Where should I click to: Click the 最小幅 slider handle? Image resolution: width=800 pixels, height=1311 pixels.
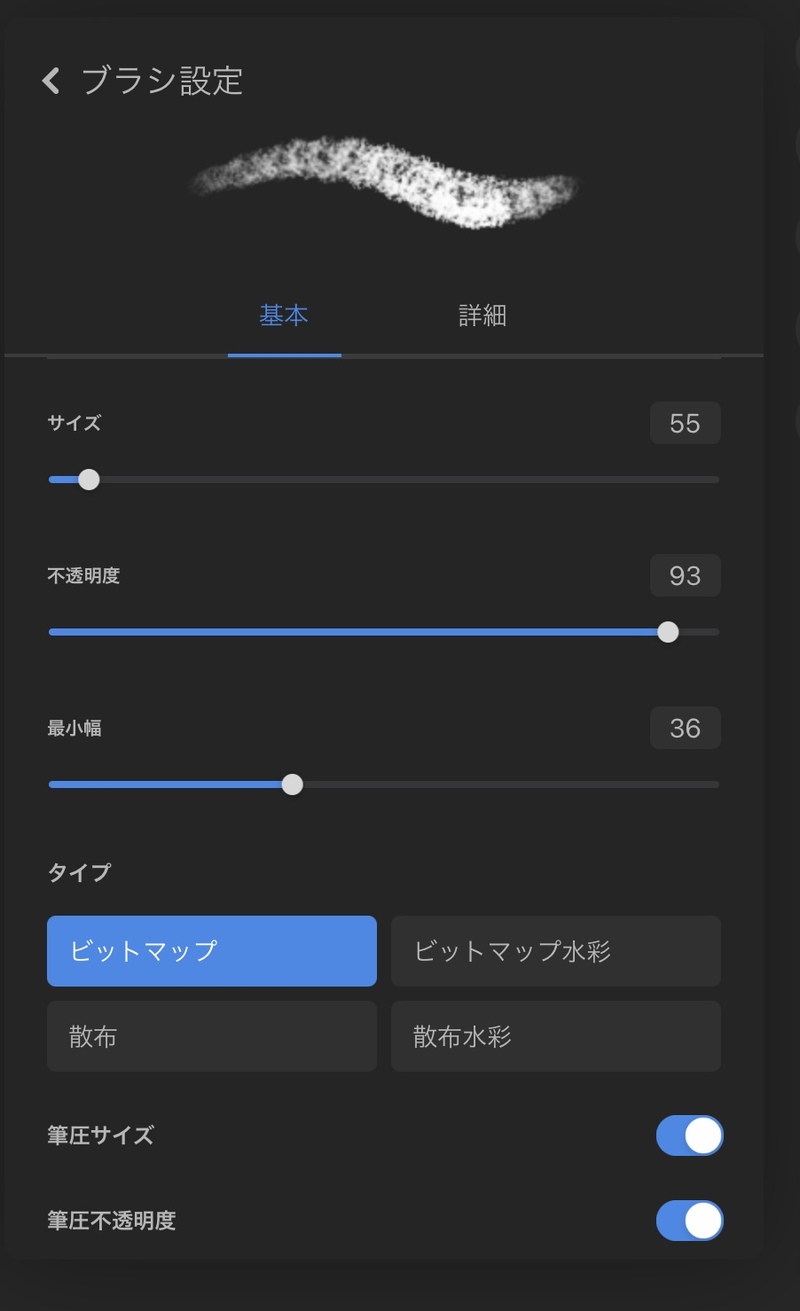[x=292, y=785]
